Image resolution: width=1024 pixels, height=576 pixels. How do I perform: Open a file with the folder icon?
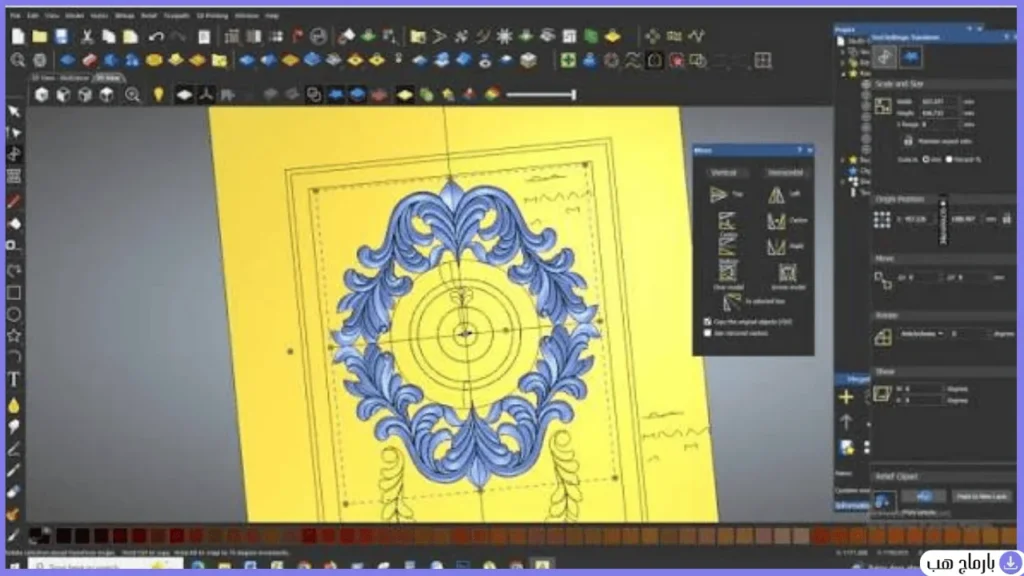(40, 37)
